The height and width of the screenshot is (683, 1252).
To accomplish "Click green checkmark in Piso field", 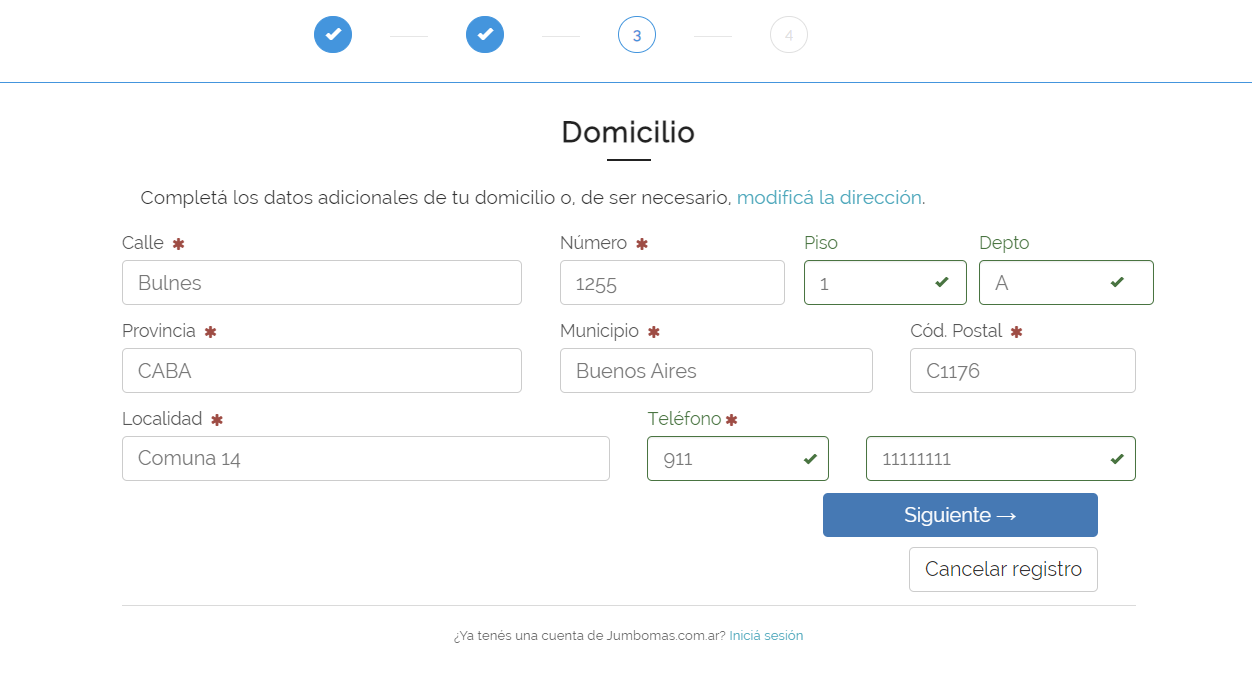I will [x=942, y=282].
